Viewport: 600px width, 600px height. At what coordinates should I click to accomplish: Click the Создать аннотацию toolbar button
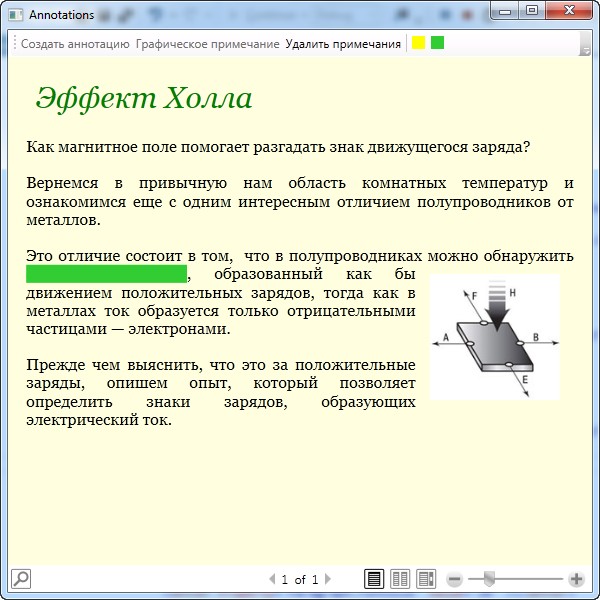pyautogui.click(x=75, y=44)
